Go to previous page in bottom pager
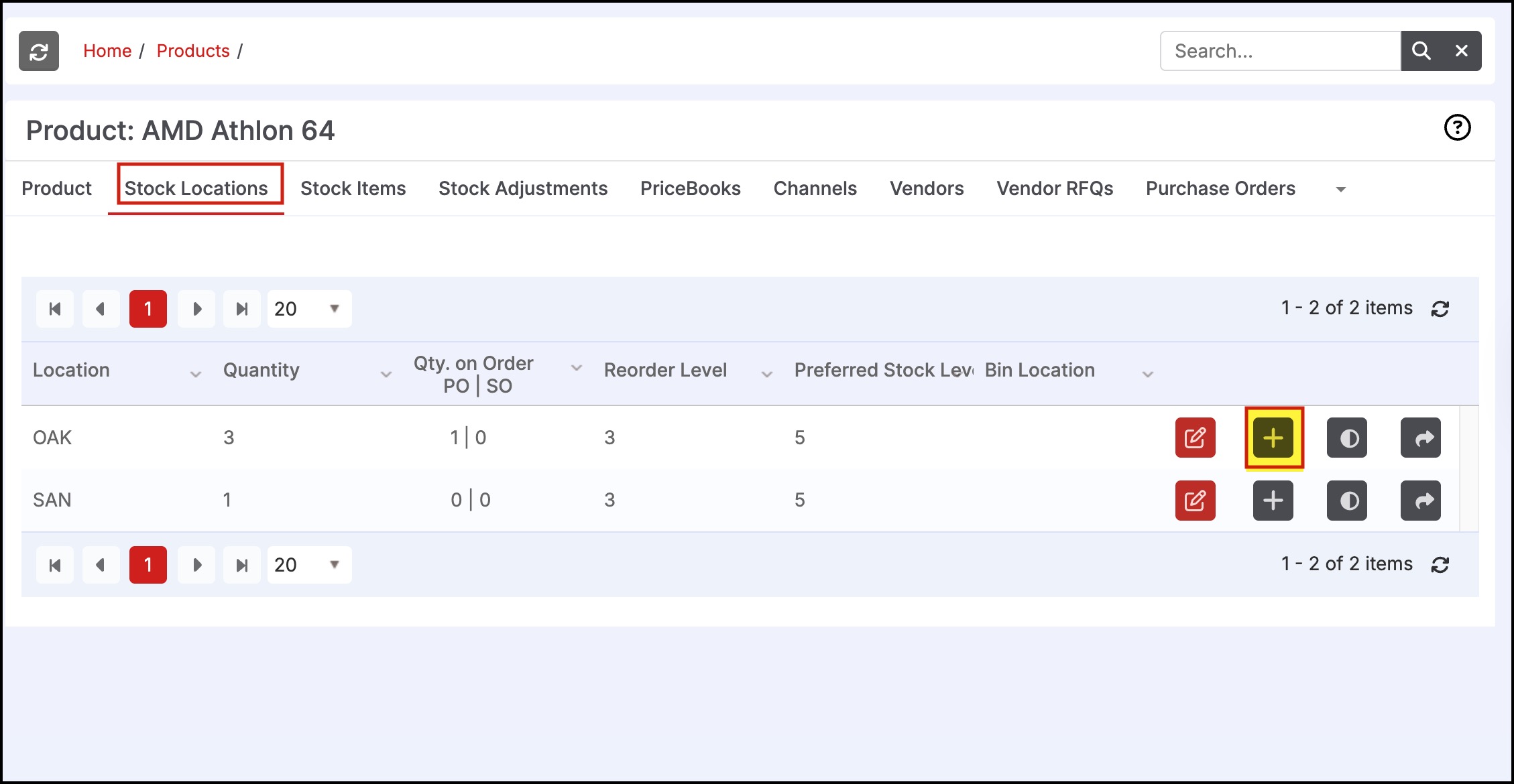Image resolution: width=1514 pixels, height=784 pixels. point(101,565)
